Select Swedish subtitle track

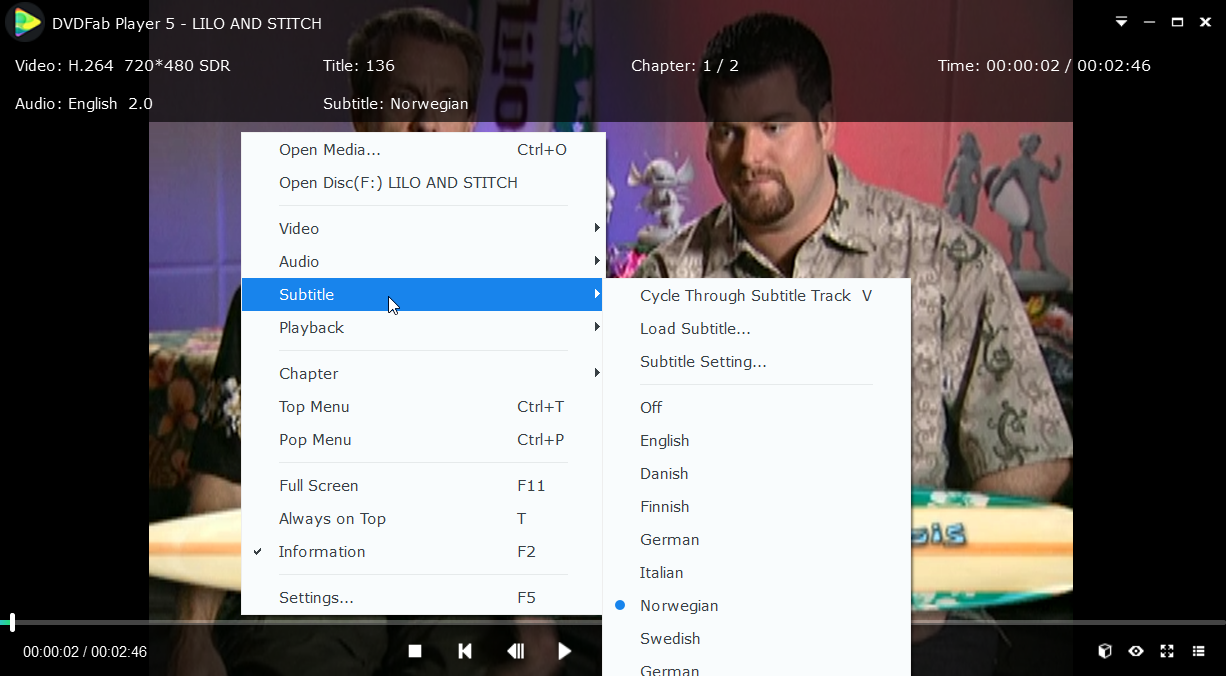757,638
